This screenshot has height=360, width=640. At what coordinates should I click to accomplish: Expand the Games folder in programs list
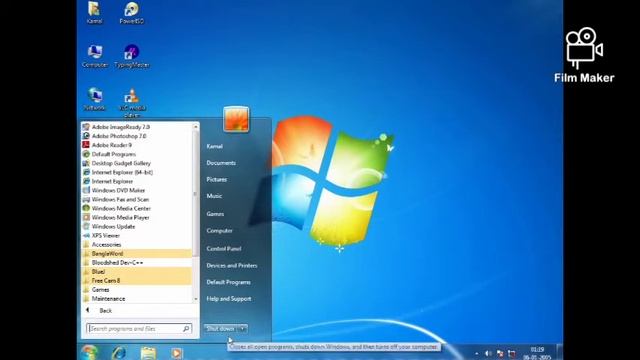(136, 289)
